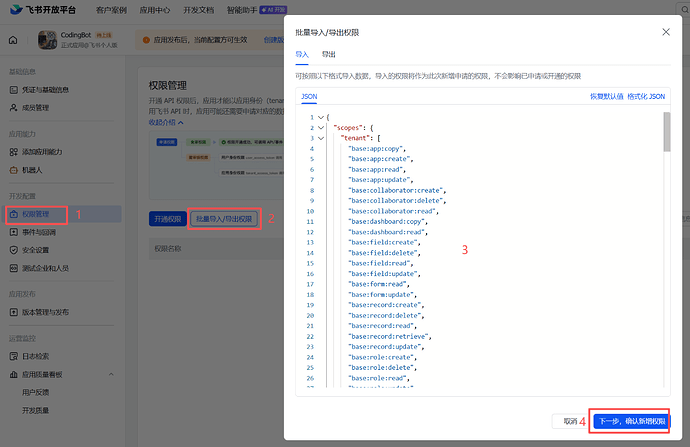Viewport: 690px width, 447px height.
Task: Open 智能助手 in top navigation
Action: tap(242, 10)
